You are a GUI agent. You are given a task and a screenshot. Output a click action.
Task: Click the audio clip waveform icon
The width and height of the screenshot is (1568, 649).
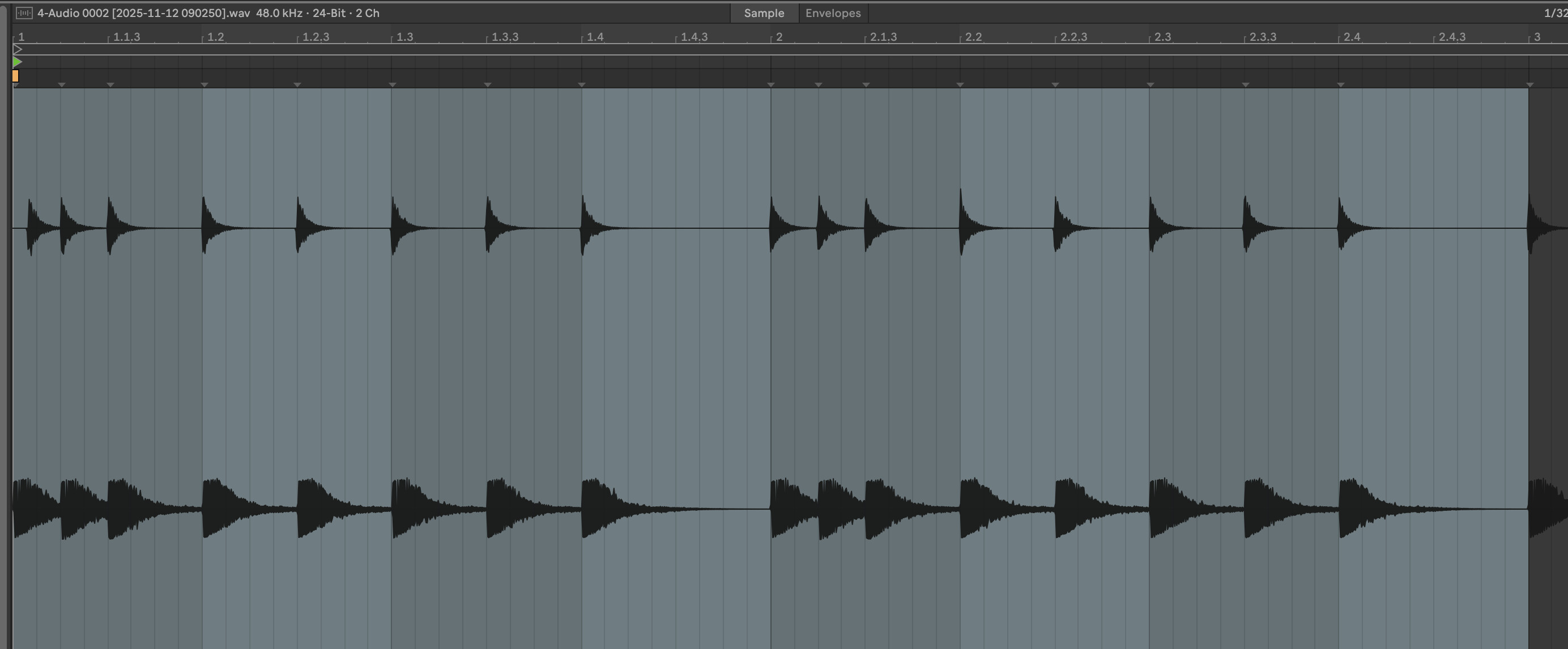[24, 13]
